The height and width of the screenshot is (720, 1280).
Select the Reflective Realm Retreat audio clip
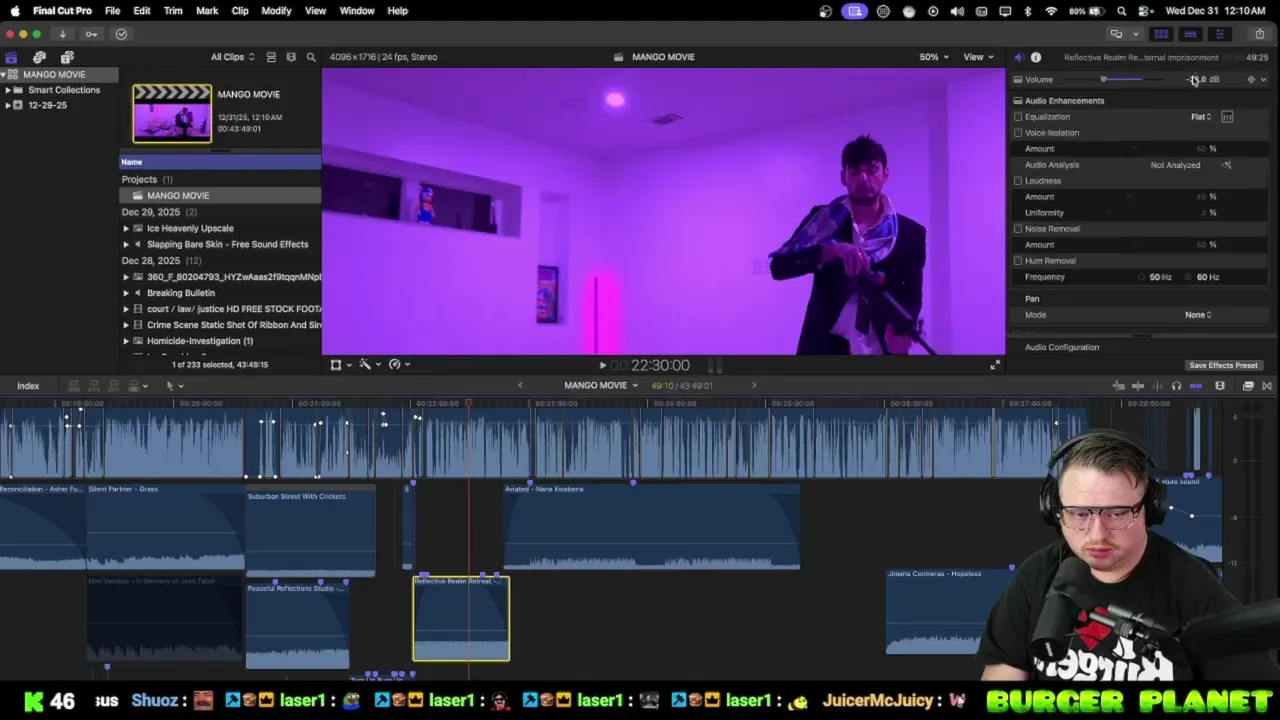(x=461, y=618)
